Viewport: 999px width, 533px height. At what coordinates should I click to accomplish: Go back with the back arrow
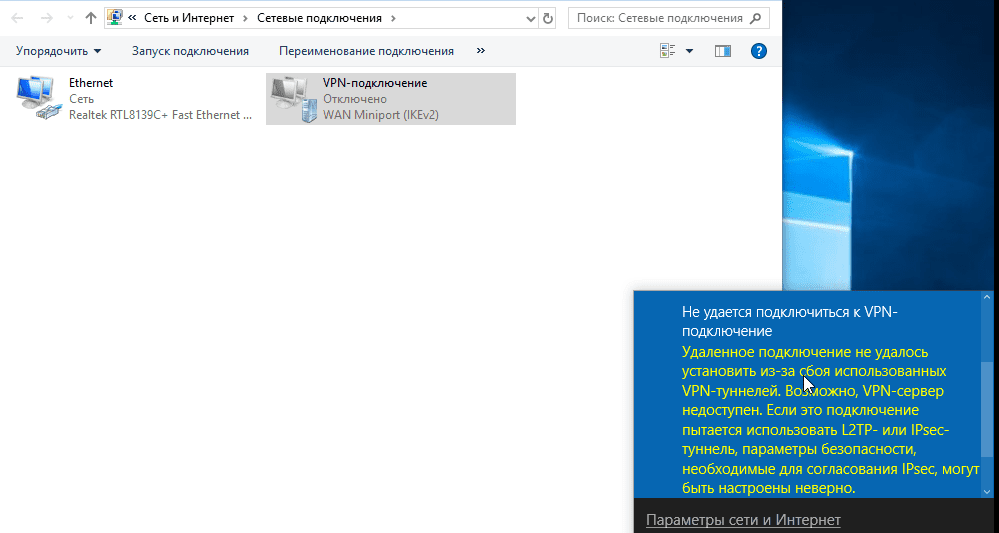click(x=17, y=18)
